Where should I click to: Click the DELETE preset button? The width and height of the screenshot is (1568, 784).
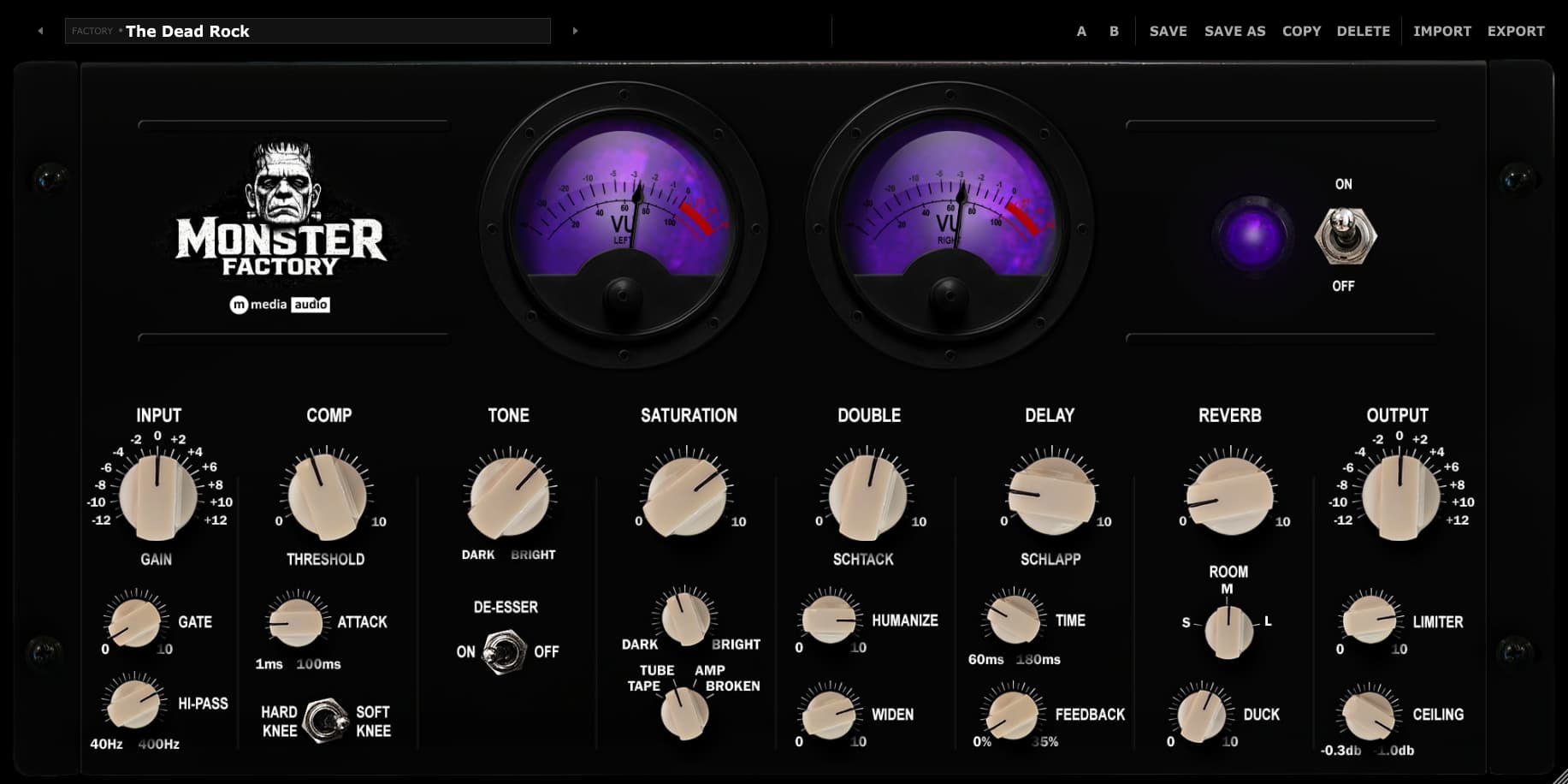point(1363,31)
